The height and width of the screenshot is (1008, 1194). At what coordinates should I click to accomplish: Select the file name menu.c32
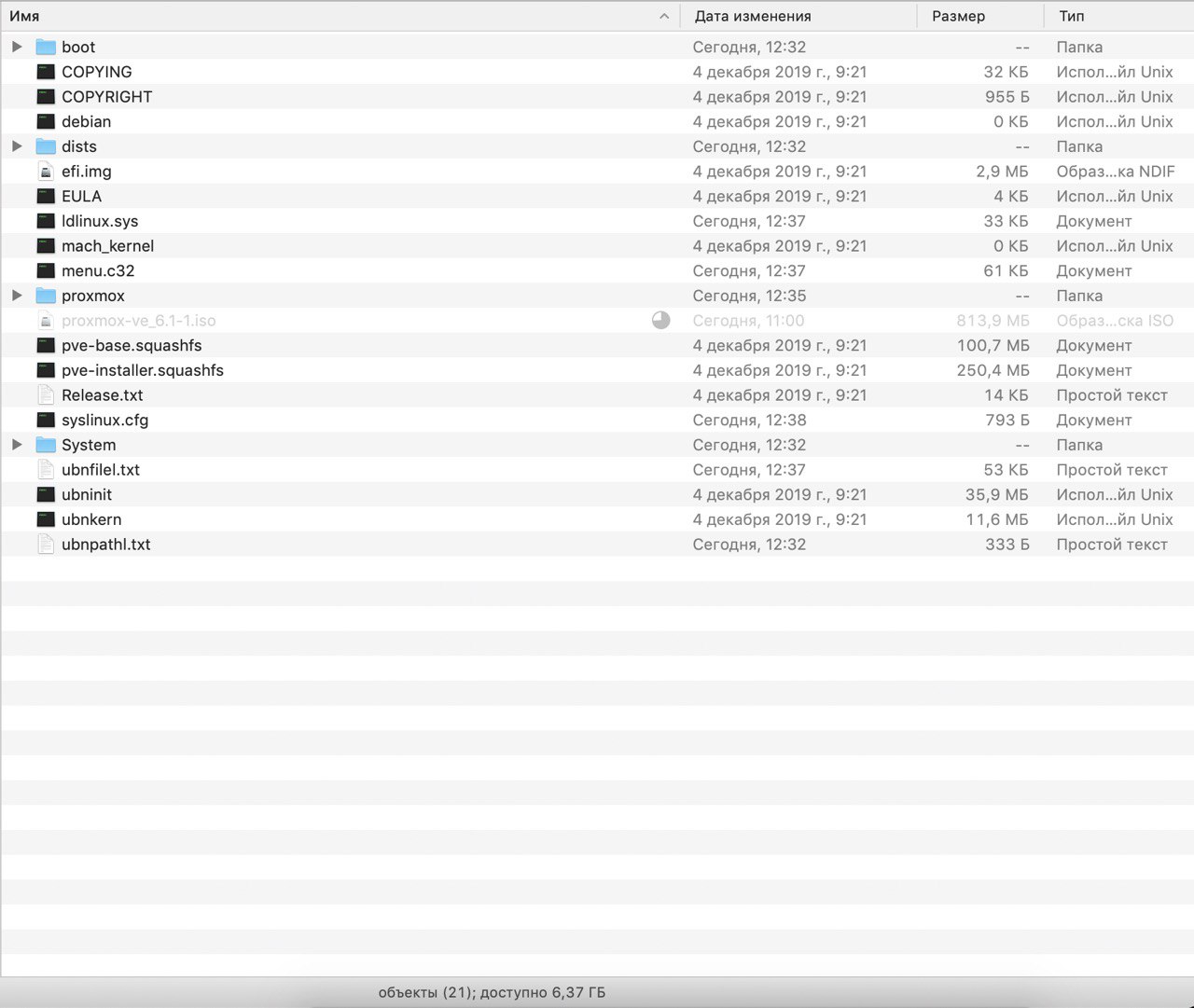[x=98, y=270]
